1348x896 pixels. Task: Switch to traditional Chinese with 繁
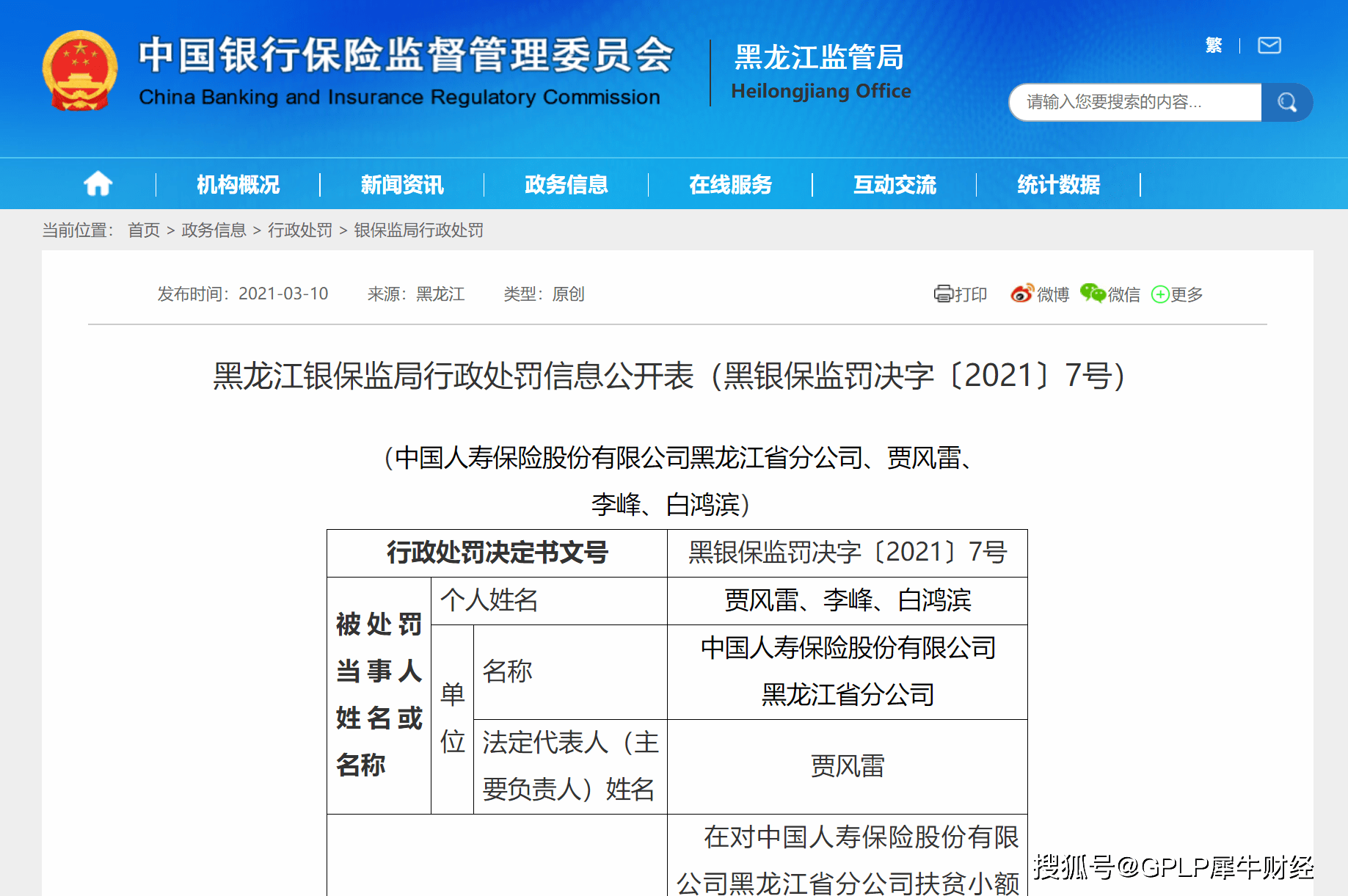click(x=1214, y=45)
